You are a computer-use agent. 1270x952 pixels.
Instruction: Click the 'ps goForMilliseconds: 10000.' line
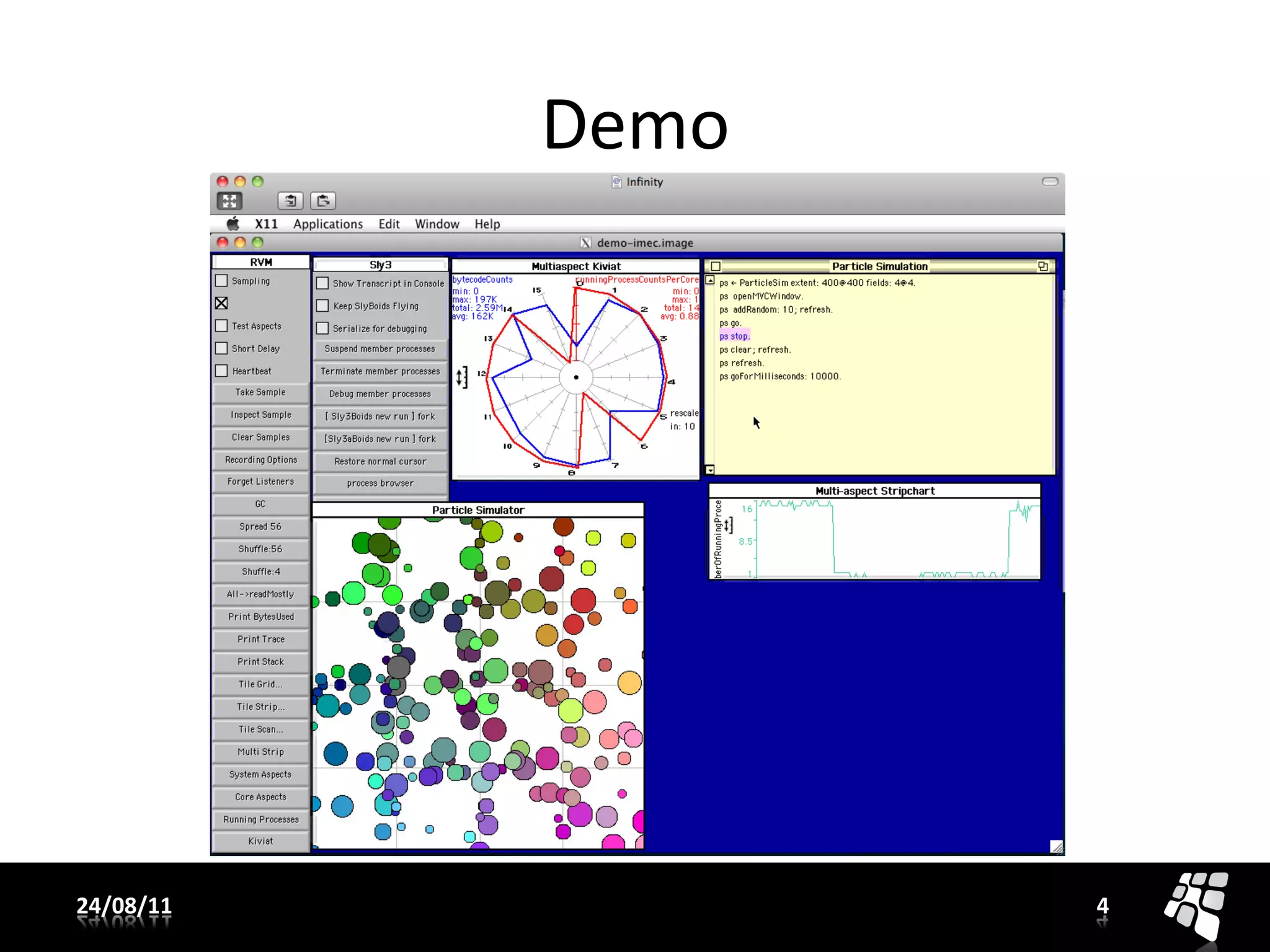click(x=780, y=376)
